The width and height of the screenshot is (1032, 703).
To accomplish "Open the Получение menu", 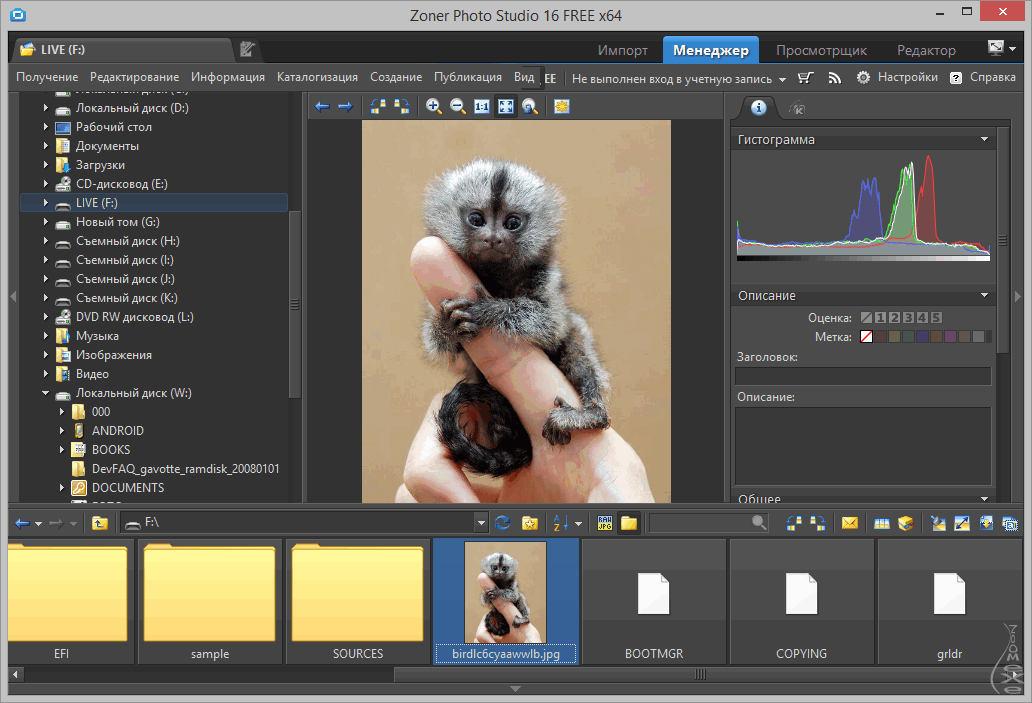I will [x=47, y=77].
